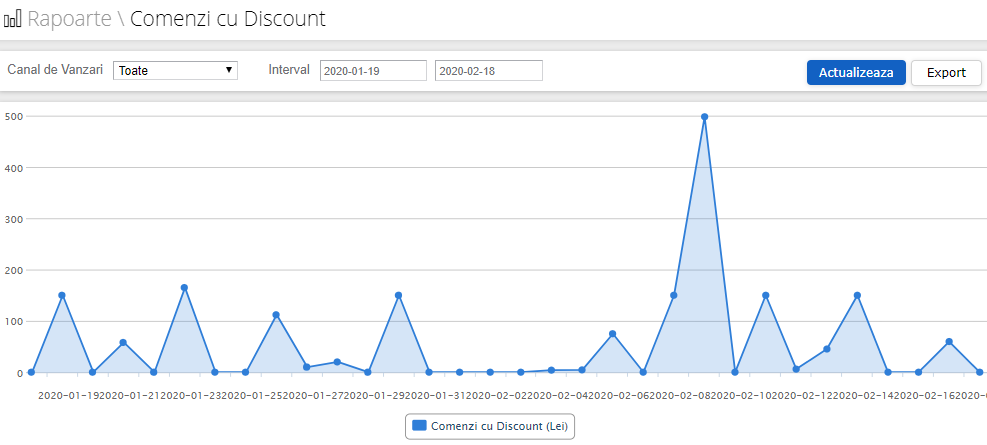This screenshot has width=987, height=445.
Task: Click the bar chart icon beside Rapoarte
Action: (13, 19)
